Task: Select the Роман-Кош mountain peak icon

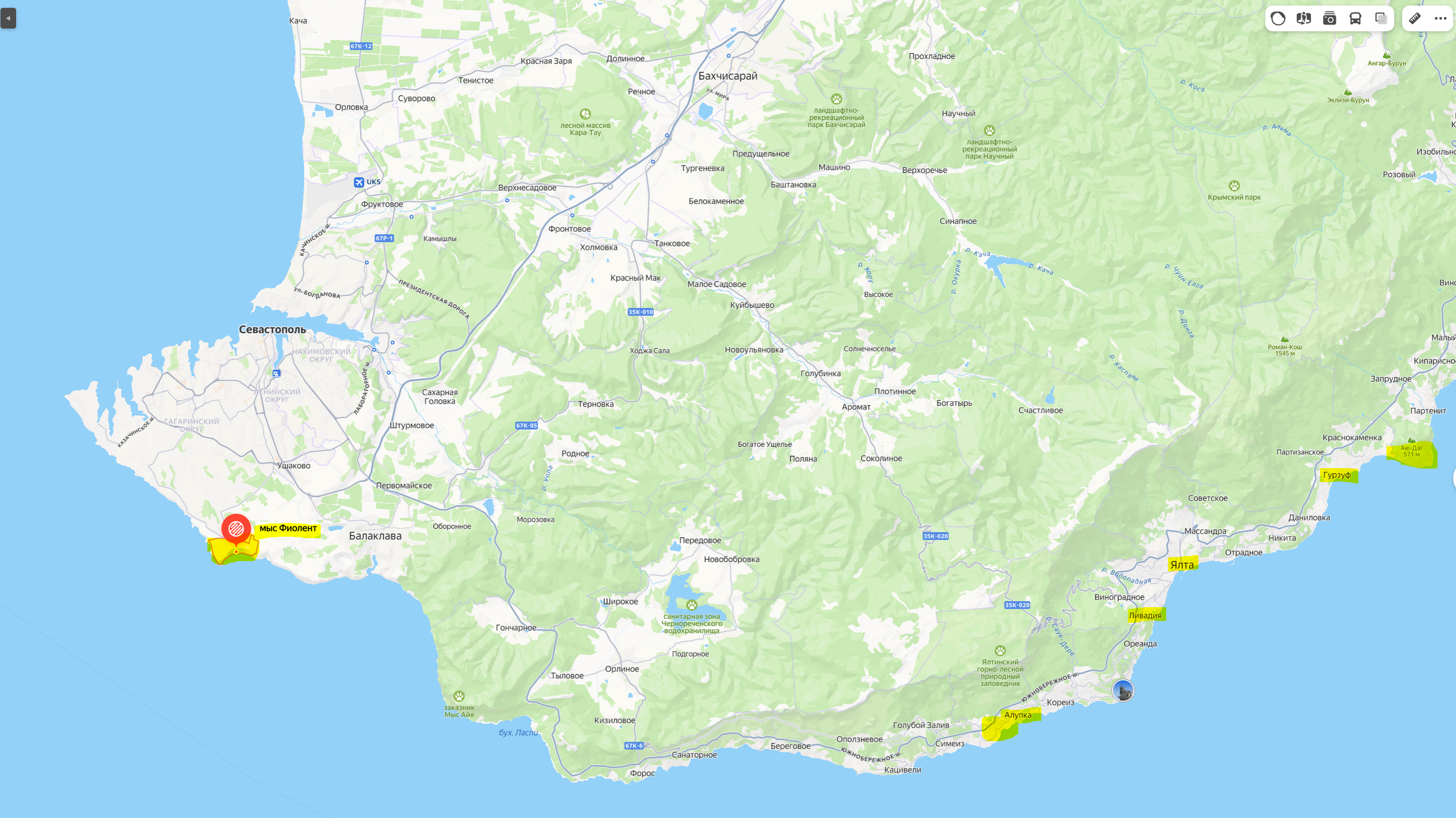Action: point(1285,339)
